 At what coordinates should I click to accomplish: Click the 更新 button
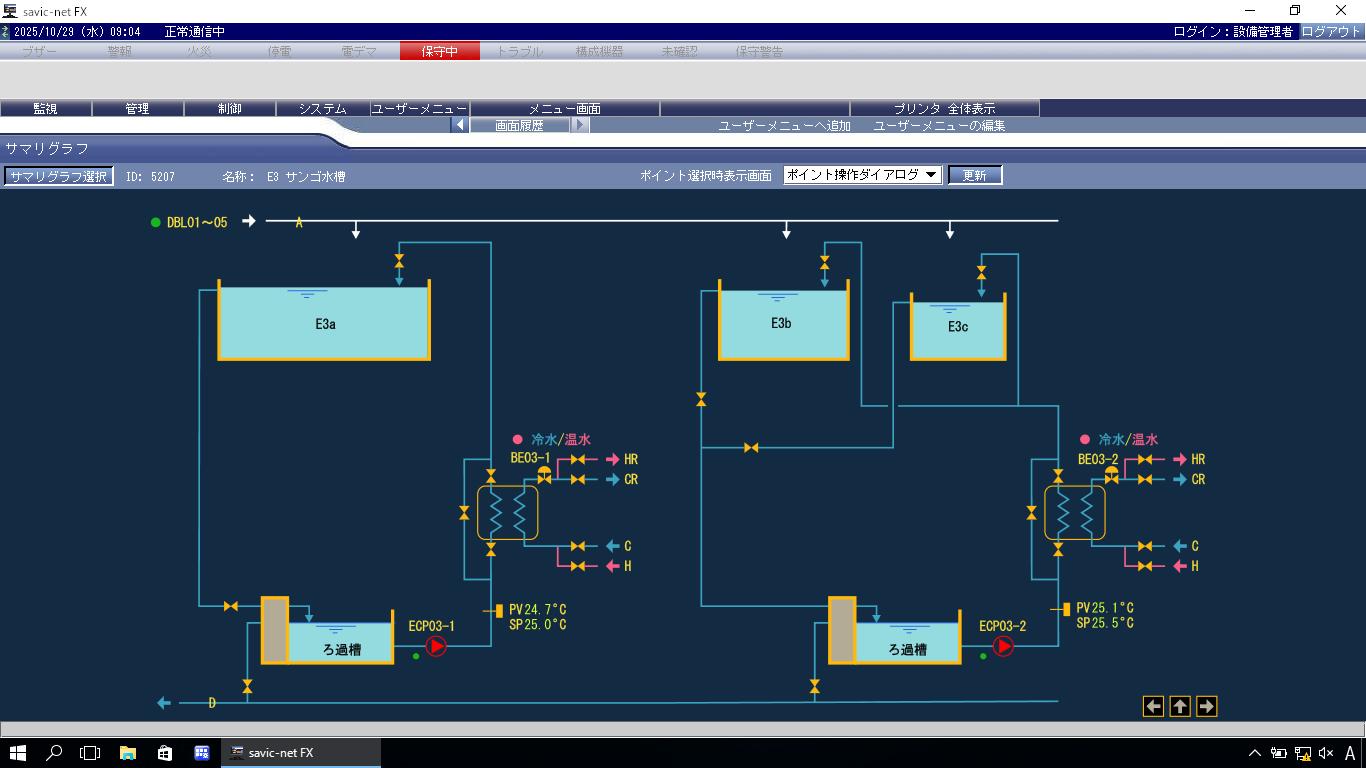coord(974,175)
